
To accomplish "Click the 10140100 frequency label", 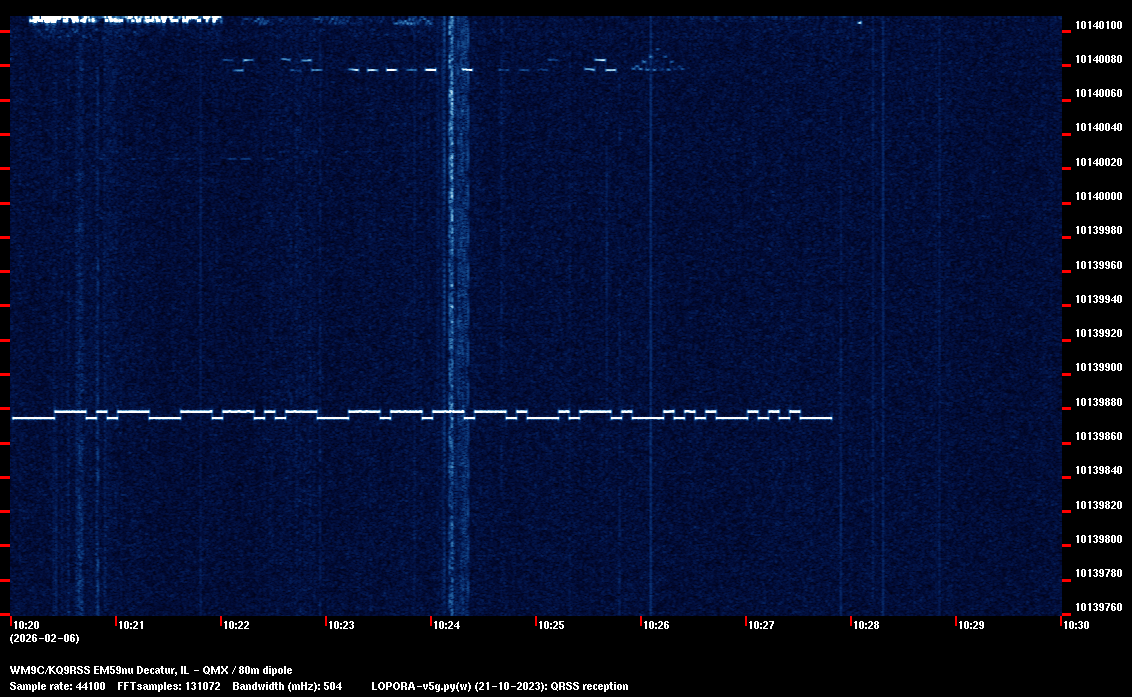I will (x=1097, y=25).
